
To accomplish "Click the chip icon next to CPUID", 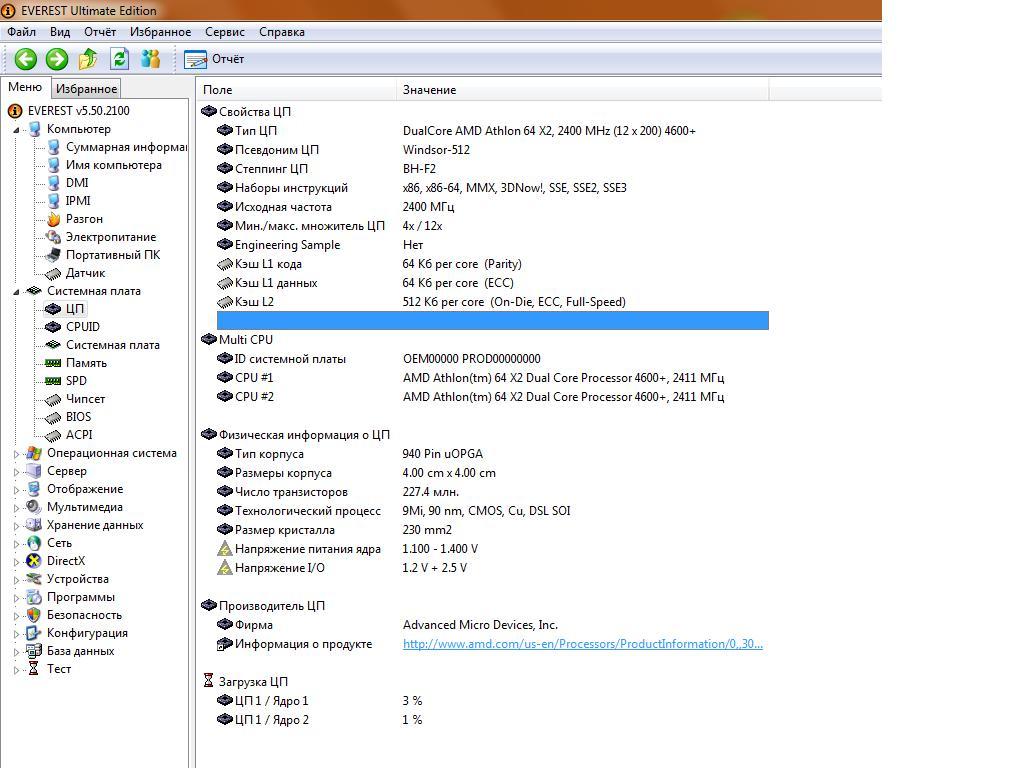I will [x=53, y=327].
